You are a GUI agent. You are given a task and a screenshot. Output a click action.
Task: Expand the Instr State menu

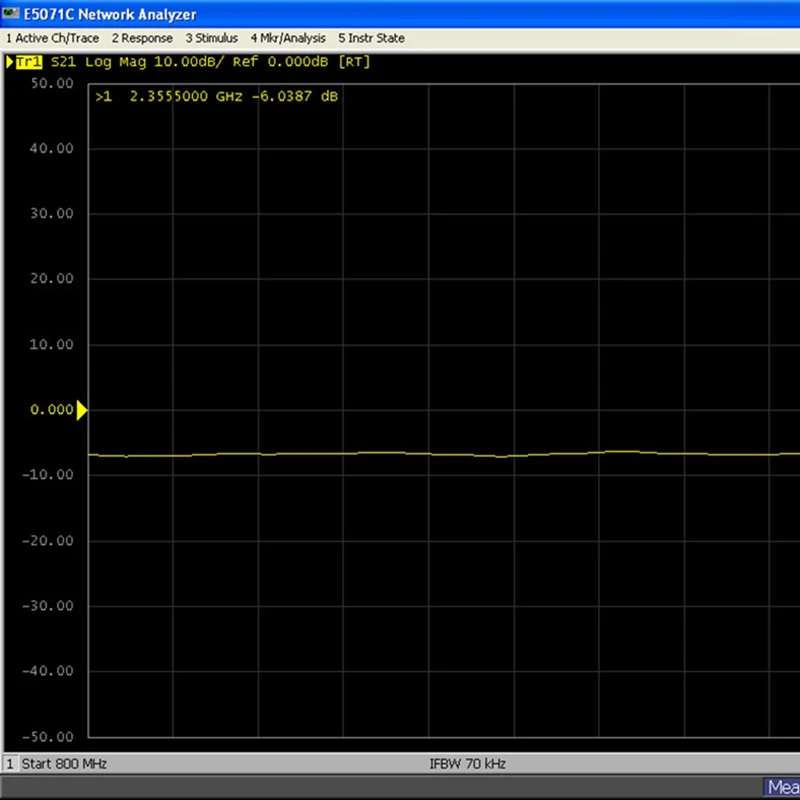point(372,38)
